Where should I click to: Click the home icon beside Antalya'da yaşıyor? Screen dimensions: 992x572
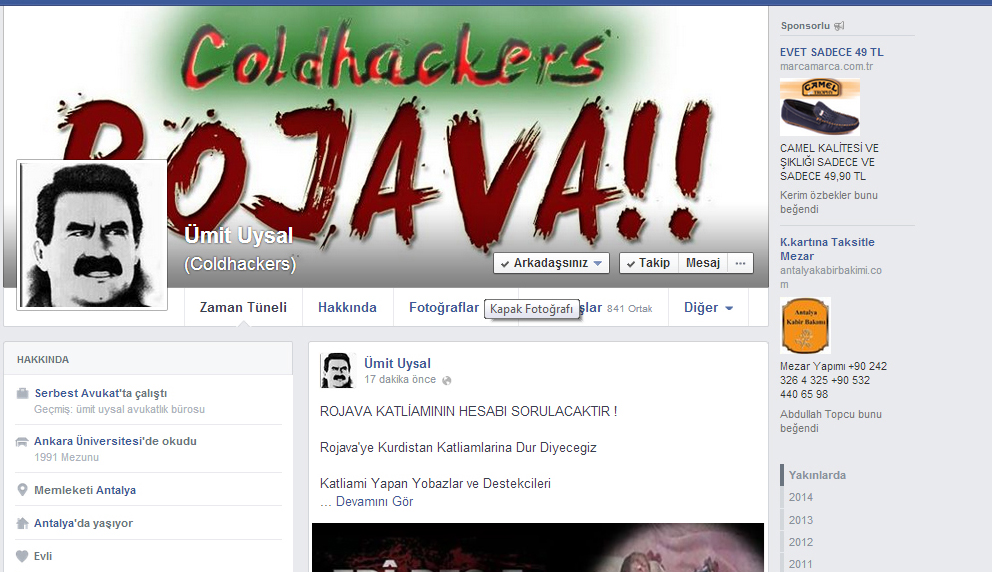click(23, 523)
